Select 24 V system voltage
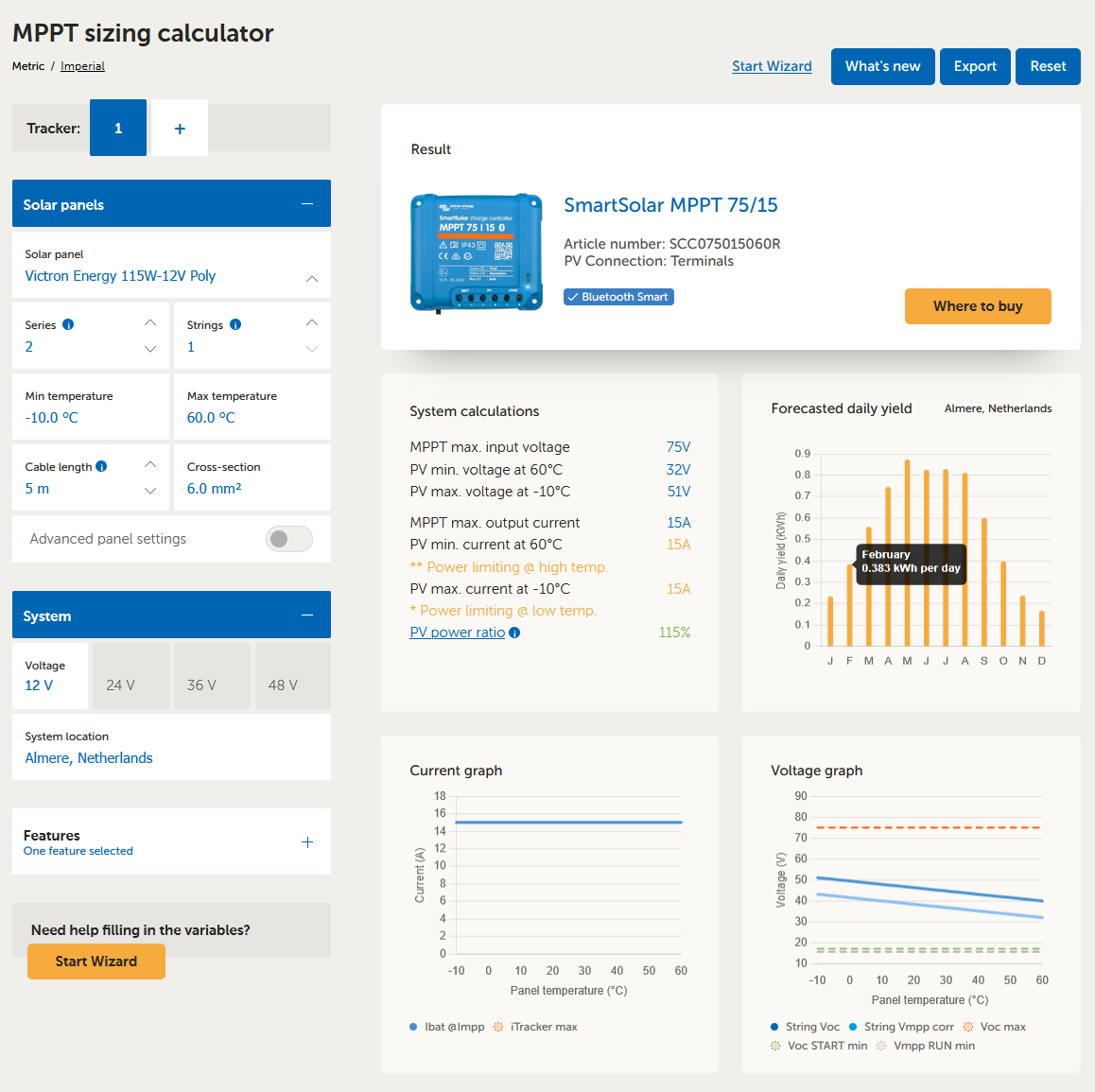The image size is (1095, 1092). point(130,676)
